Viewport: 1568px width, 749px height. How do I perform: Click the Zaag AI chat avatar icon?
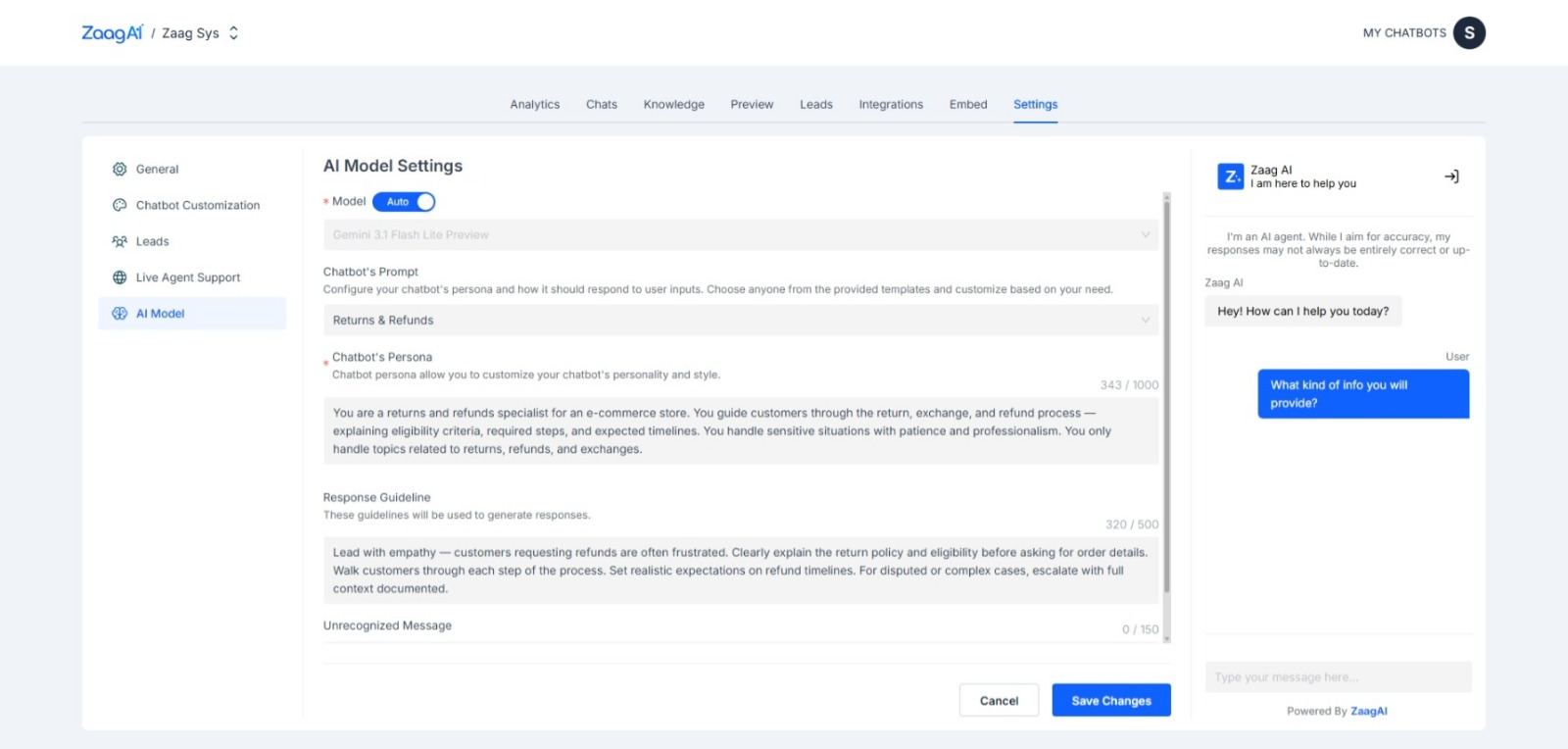(1231, 176)
